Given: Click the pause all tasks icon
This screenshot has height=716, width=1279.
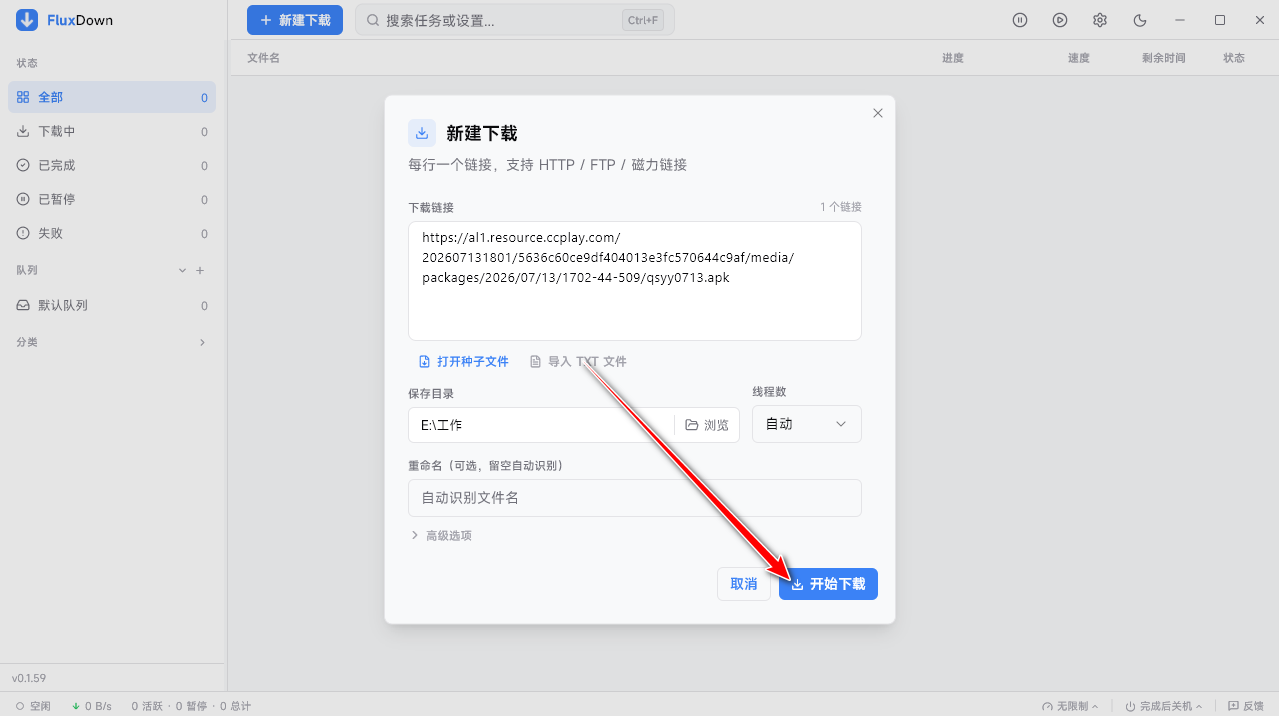Looking at the screenshot, I should [1020, 20].
